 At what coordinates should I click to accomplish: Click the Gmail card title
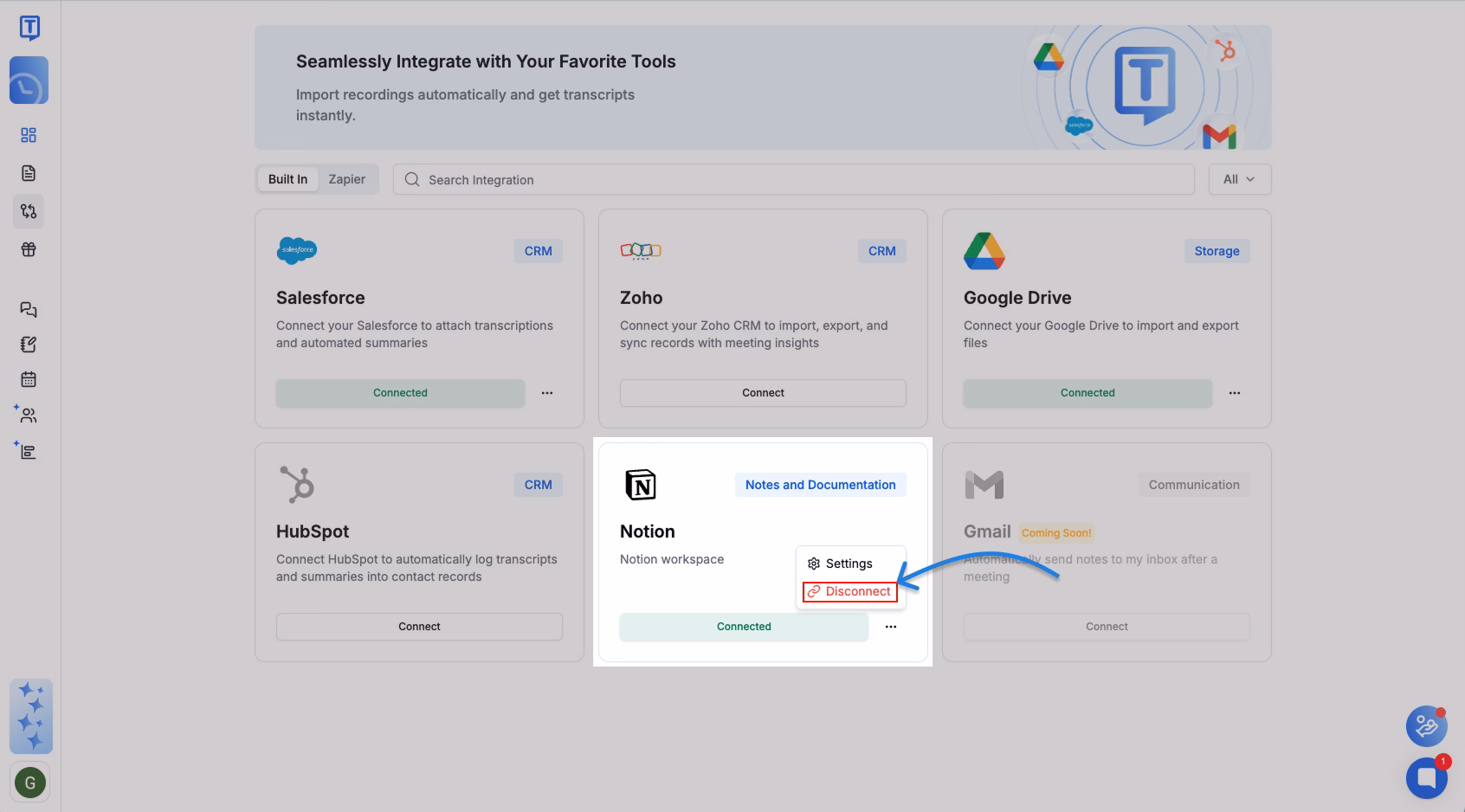(x=987, y=532)
